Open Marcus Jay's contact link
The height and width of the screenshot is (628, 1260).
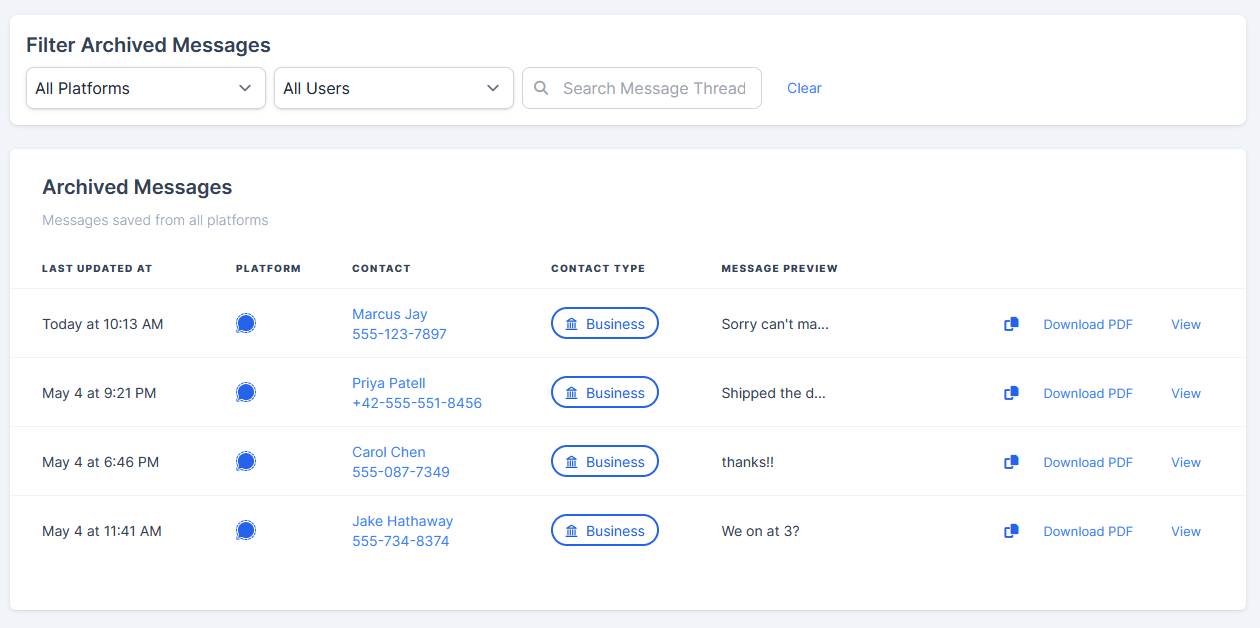click(x=389, y=313)
